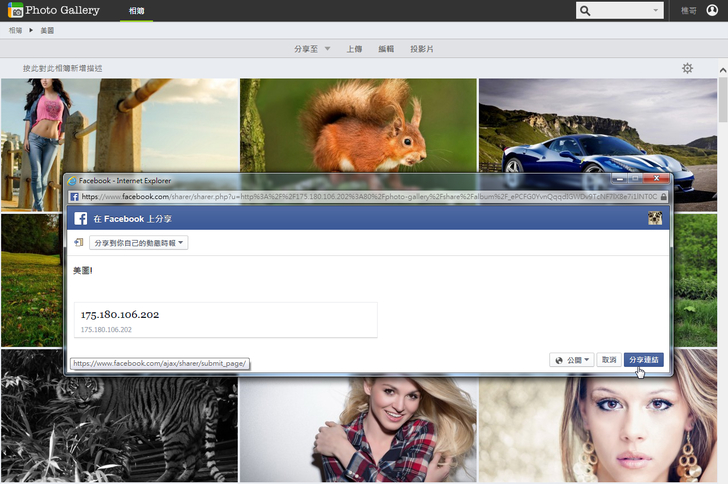Click the Photo Gallery logo icon

15,10
